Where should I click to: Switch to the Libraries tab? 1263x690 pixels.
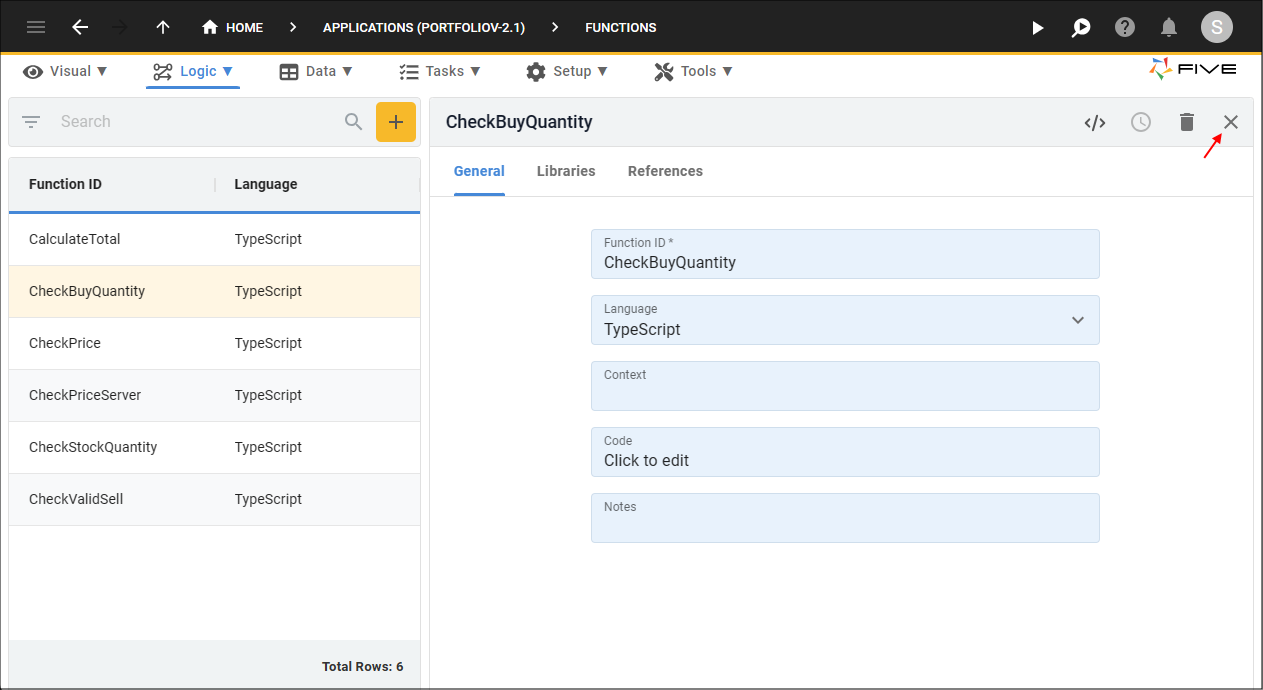(x=566, y=171)
